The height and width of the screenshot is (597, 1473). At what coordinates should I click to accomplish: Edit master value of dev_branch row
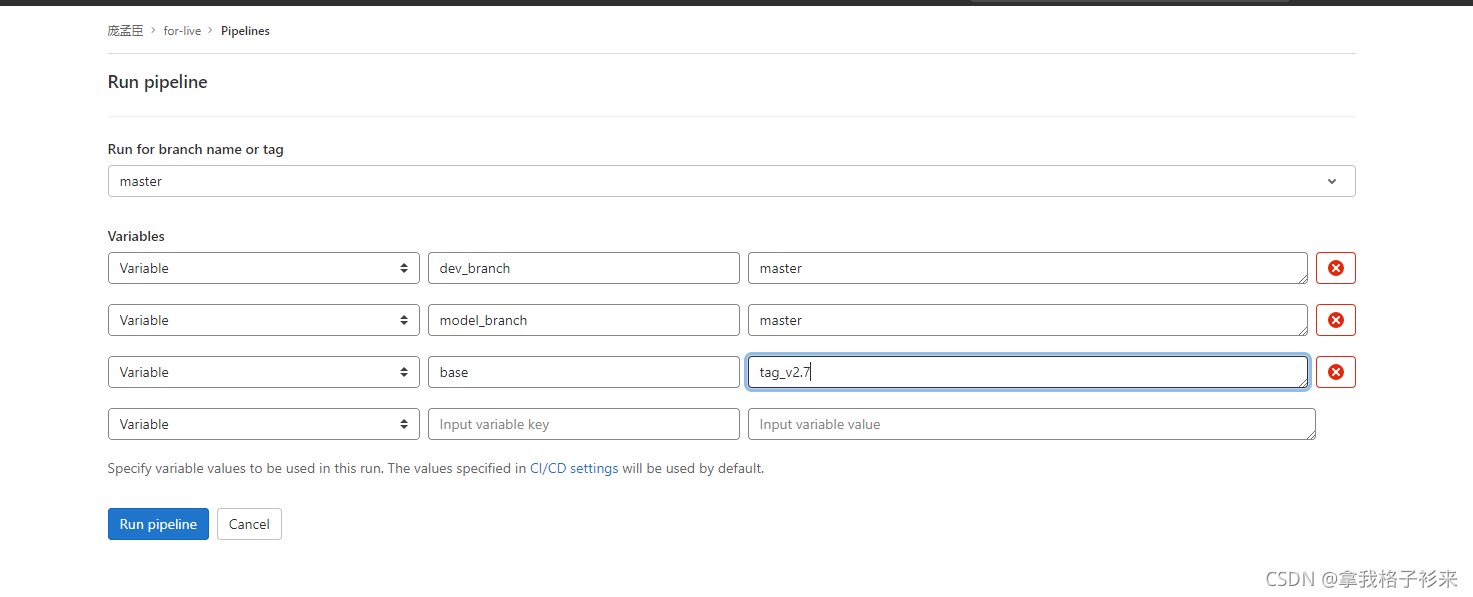coord(1028,268)
